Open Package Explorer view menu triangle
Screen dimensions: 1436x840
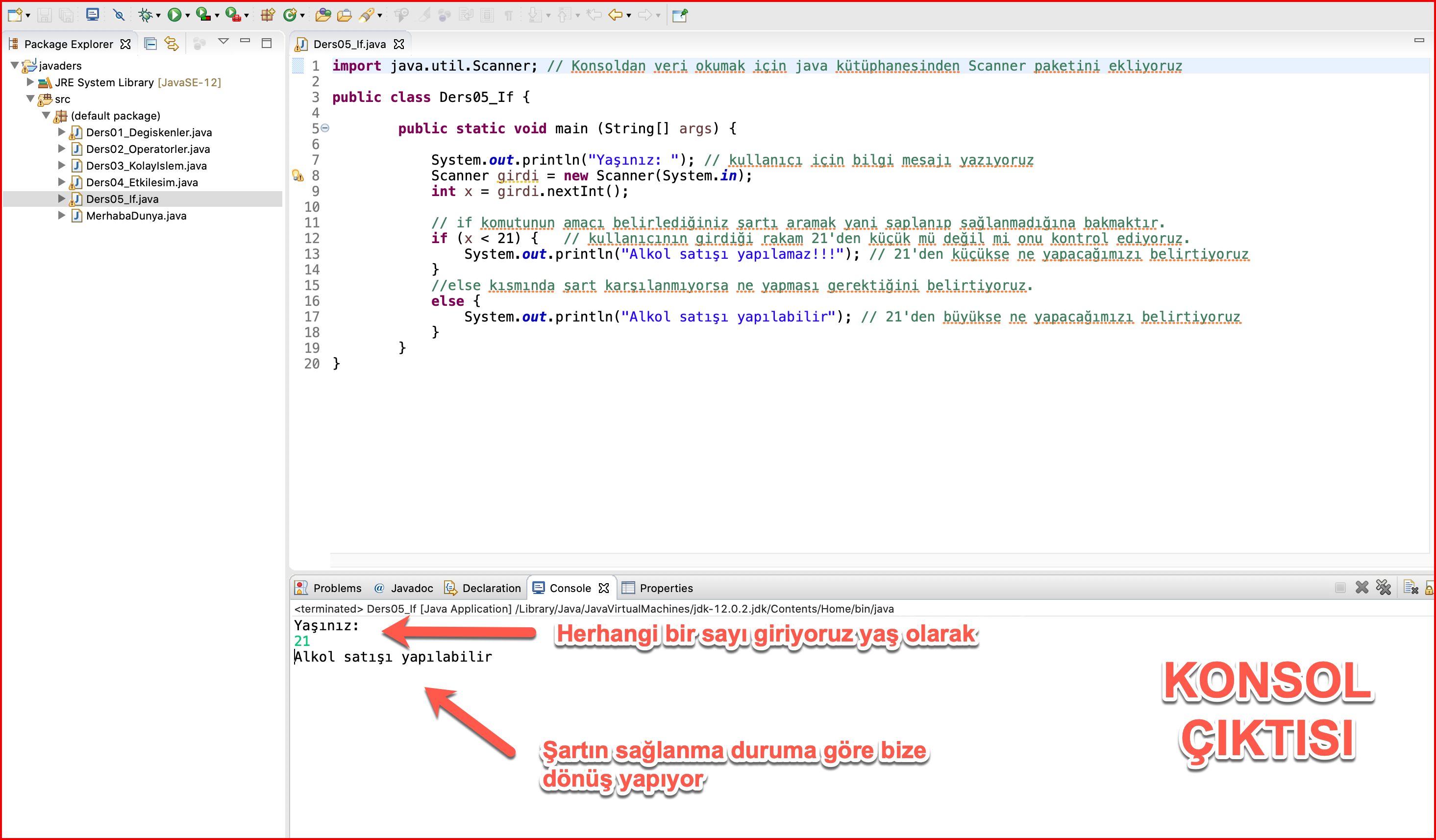pyautogui.click(x=223, y=41)
